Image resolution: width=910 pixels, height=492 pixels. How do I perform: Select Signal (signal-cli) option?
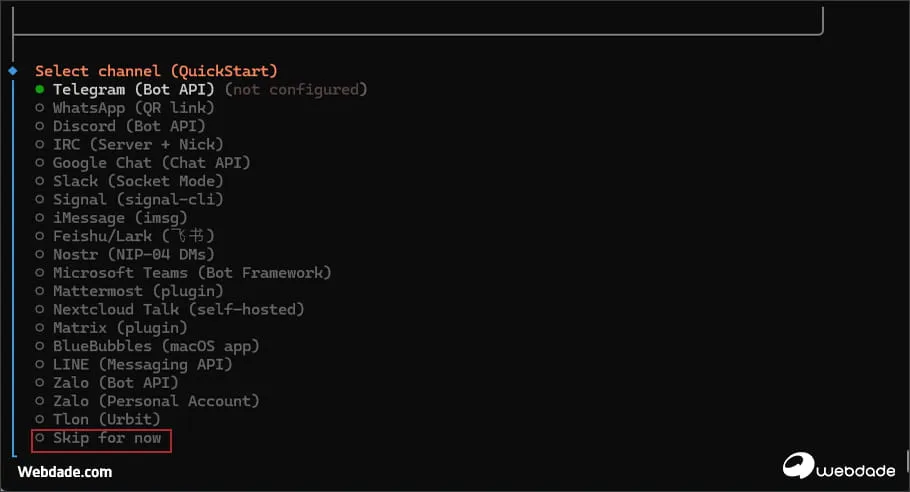(x=138, y=200)
